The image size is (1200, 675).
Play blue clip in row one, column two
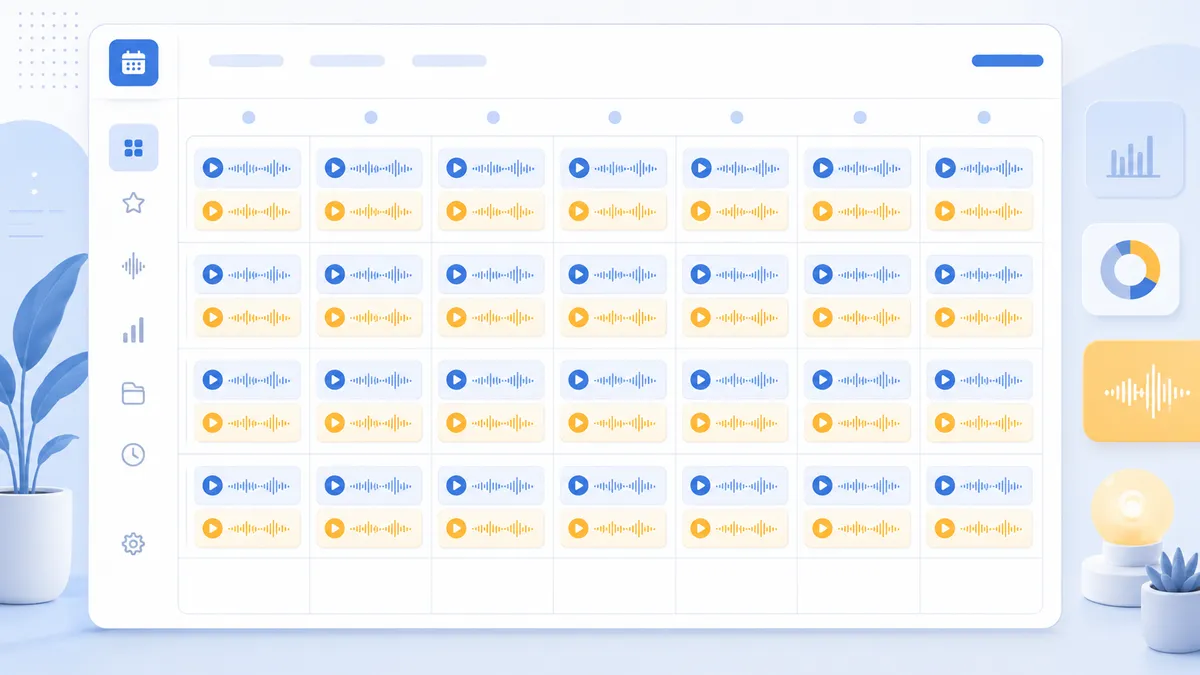pos(334,168)
